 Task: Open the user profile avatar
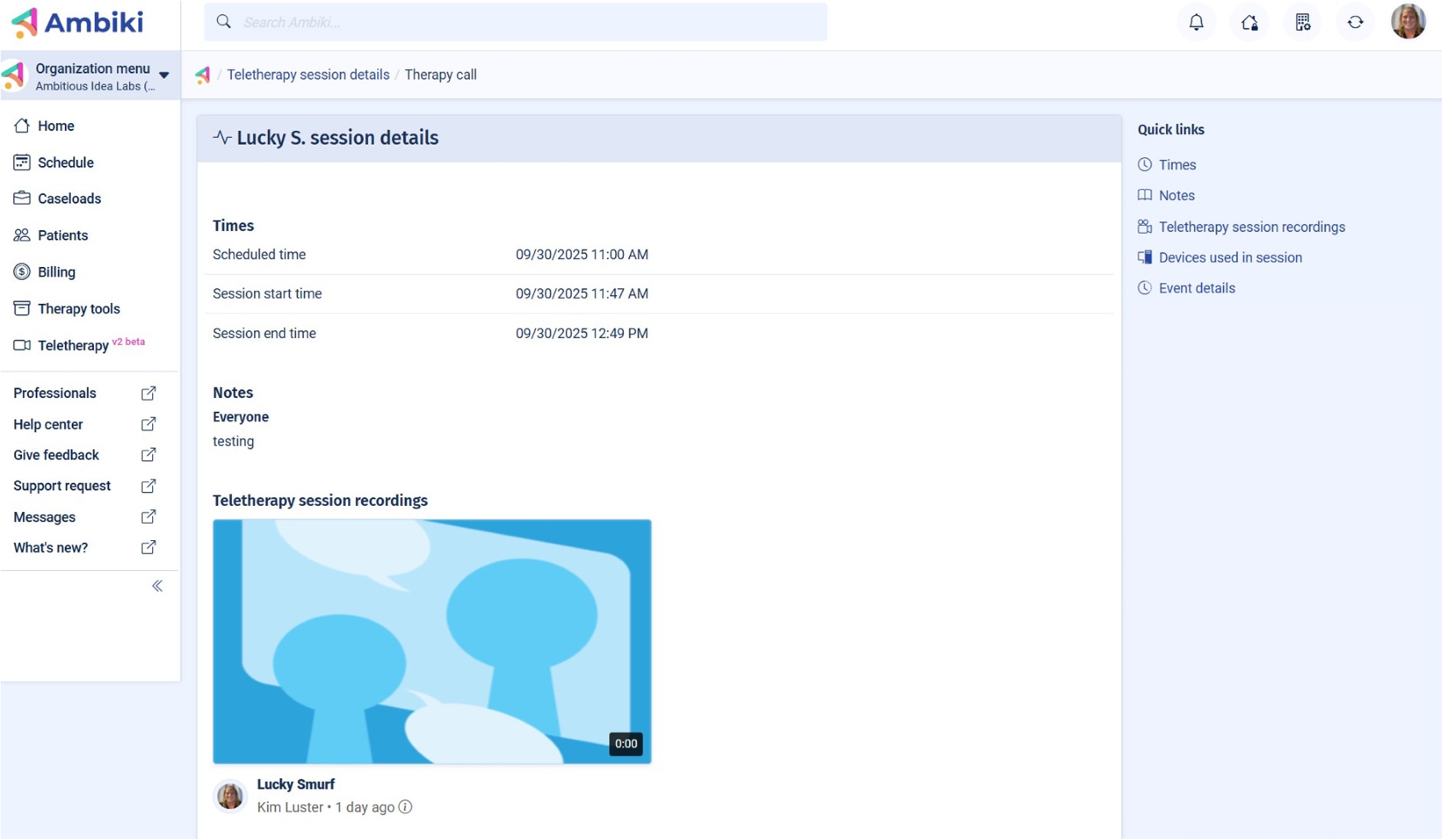pyautogui.click(x=1408, y=21)
